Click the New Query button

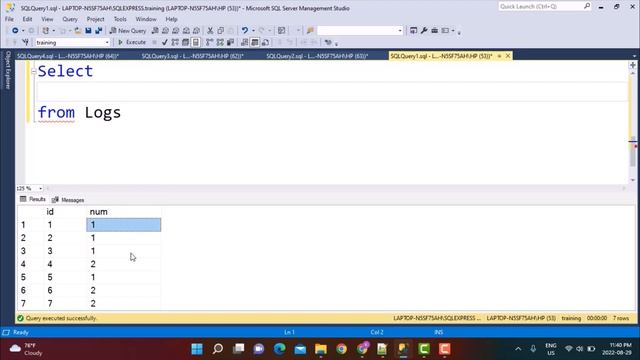128,31
